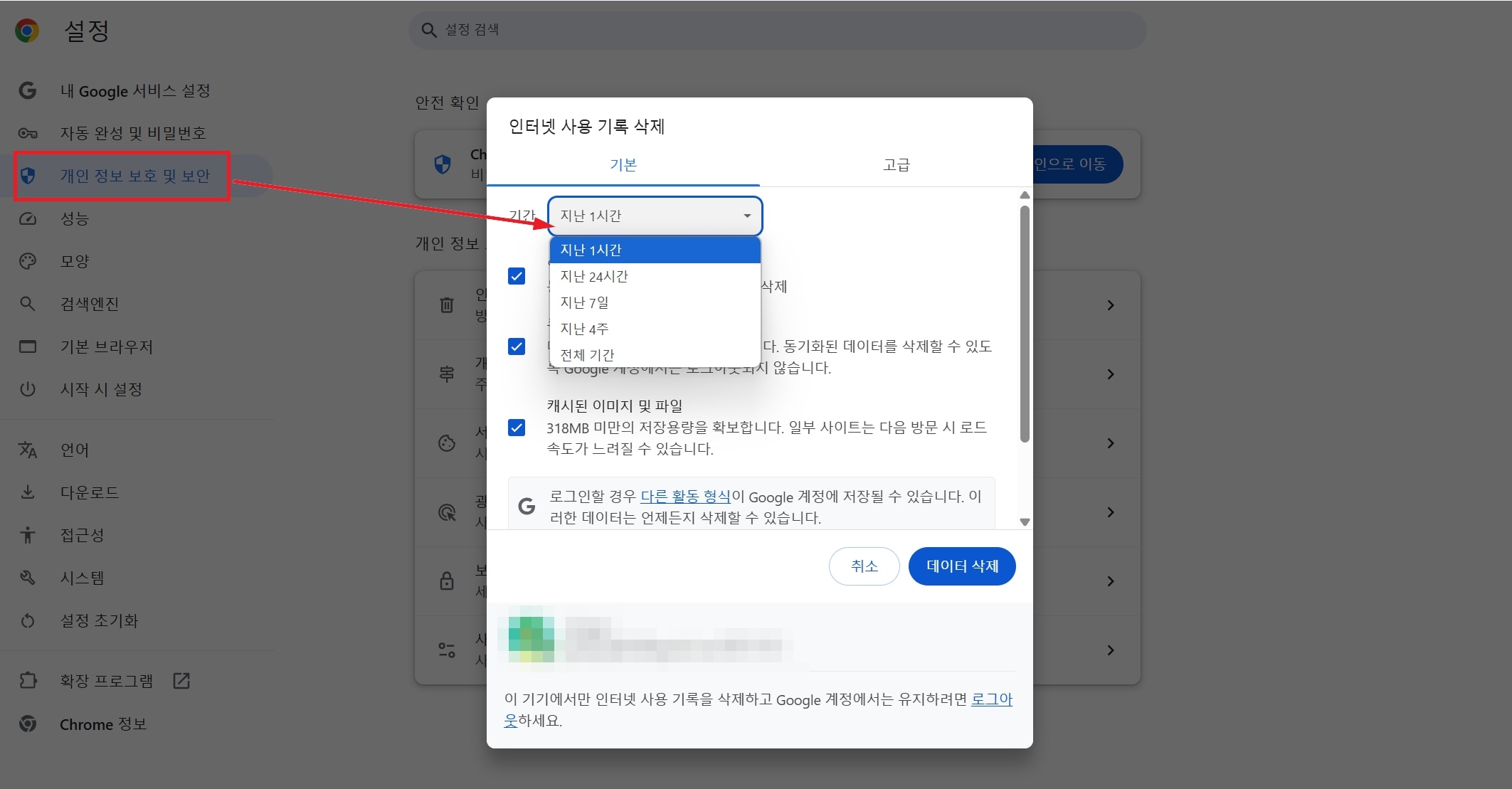Switch to the 고급 tab
The height and width of the screenshot is (789, 1512).
tap(897, 165)
